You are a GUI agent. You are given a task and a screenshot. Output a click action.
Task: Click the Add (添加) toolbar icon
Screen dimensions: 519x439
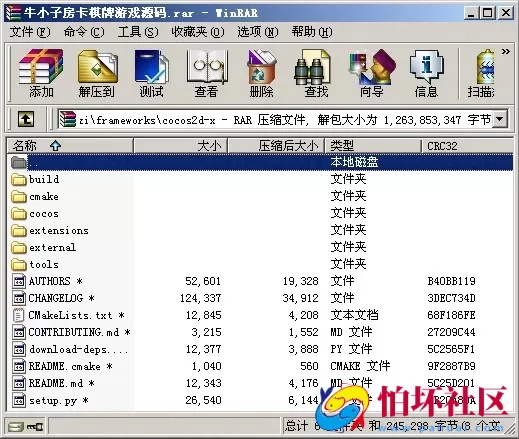tap(41, 73)
